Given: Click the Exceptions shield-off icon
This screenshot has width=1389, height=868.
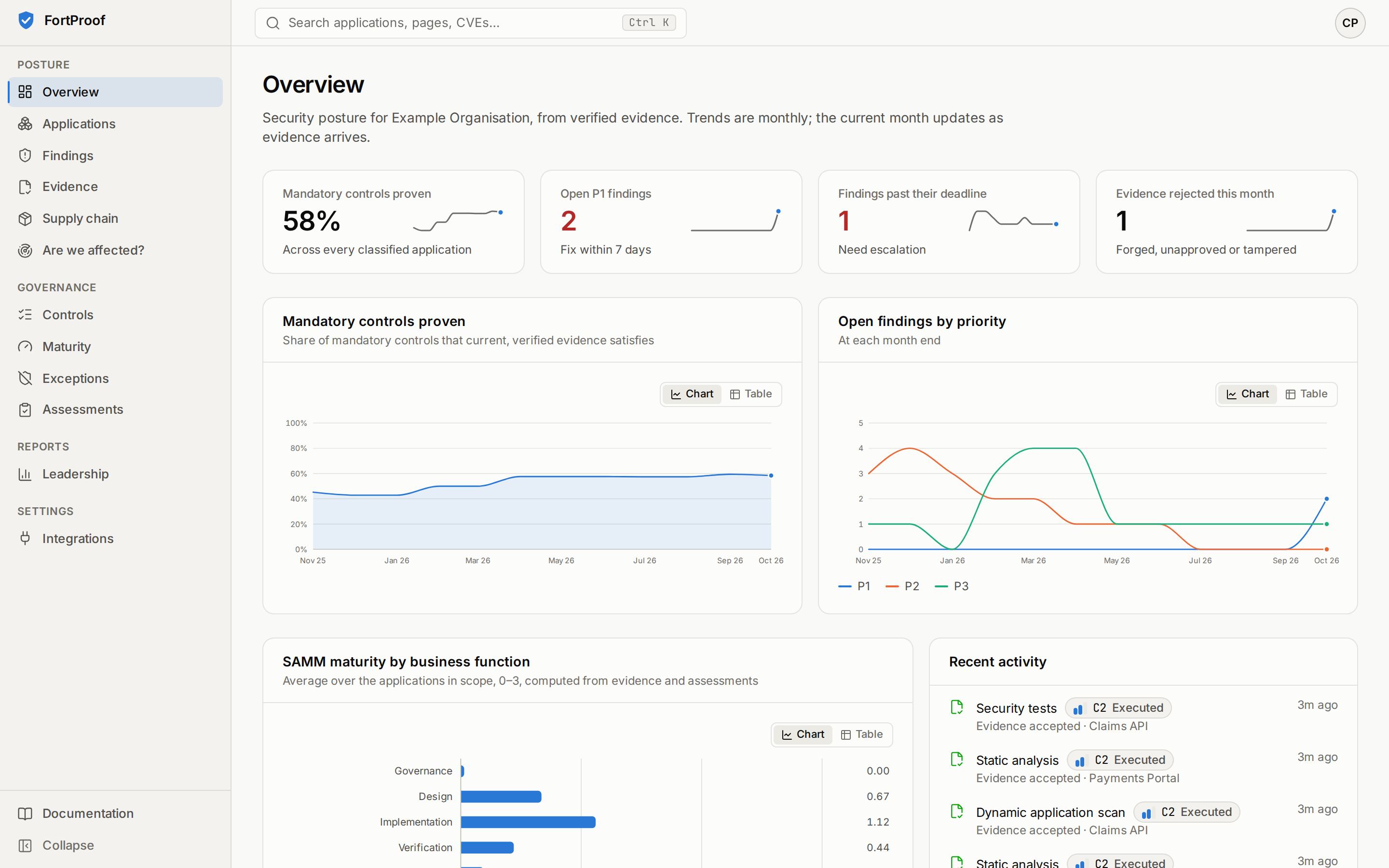Looking at the screenshot, I should (25, 379).
